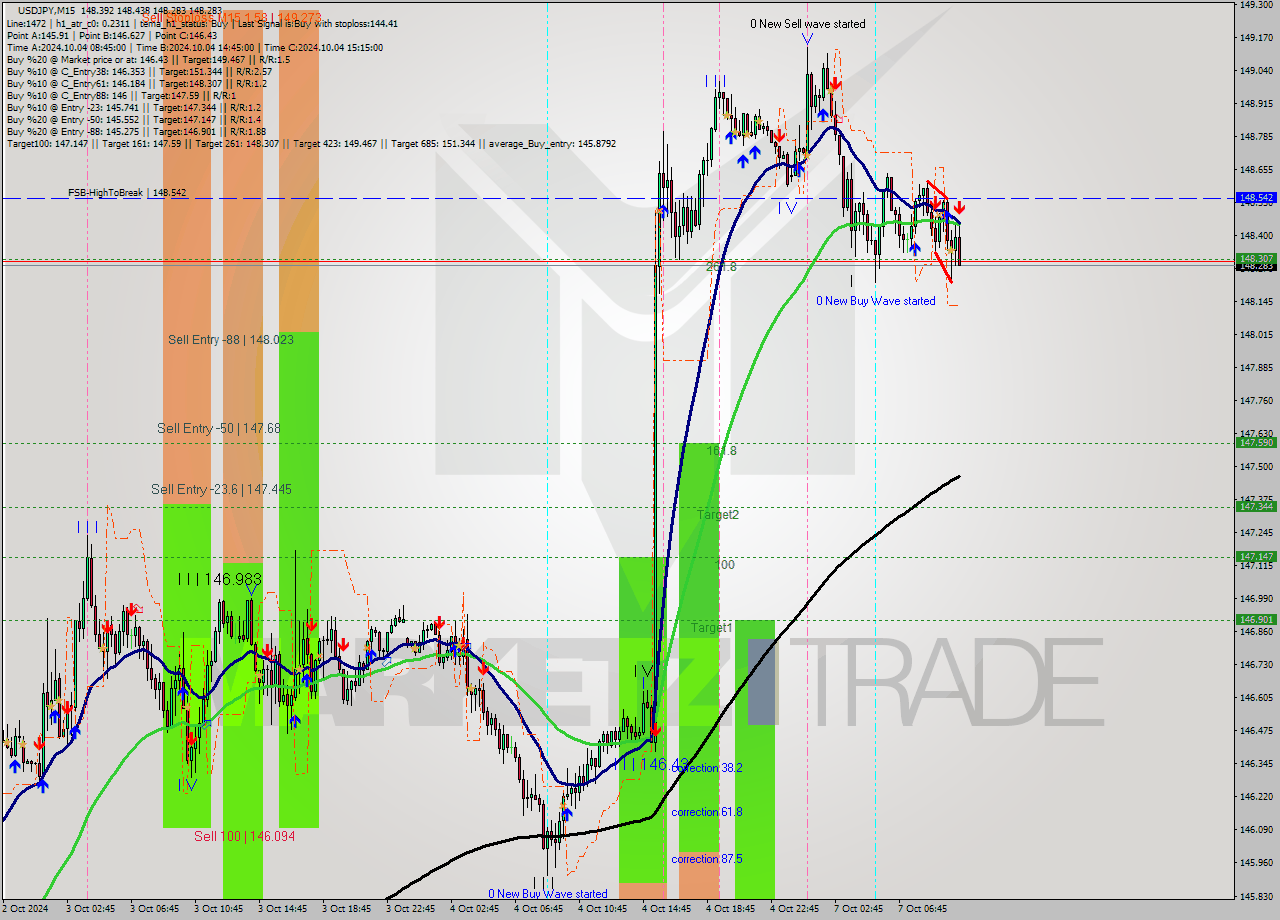The width and height of the screenshot is (1280, 920).
Task: Click the '7 Oct 06:45' time axis label
Action: click(x=923, y=909)
